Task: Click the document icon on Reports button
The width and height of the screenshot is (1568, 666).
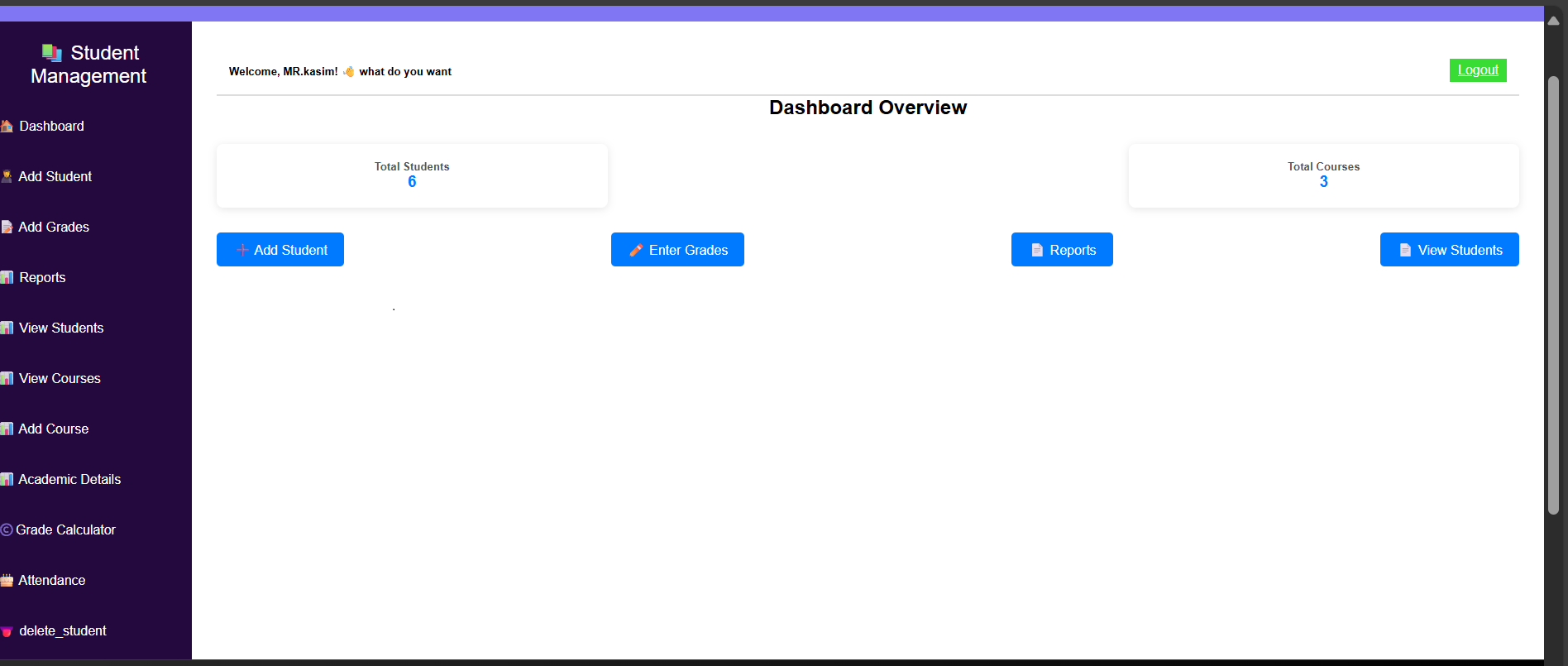Action: coord(1037,250)
